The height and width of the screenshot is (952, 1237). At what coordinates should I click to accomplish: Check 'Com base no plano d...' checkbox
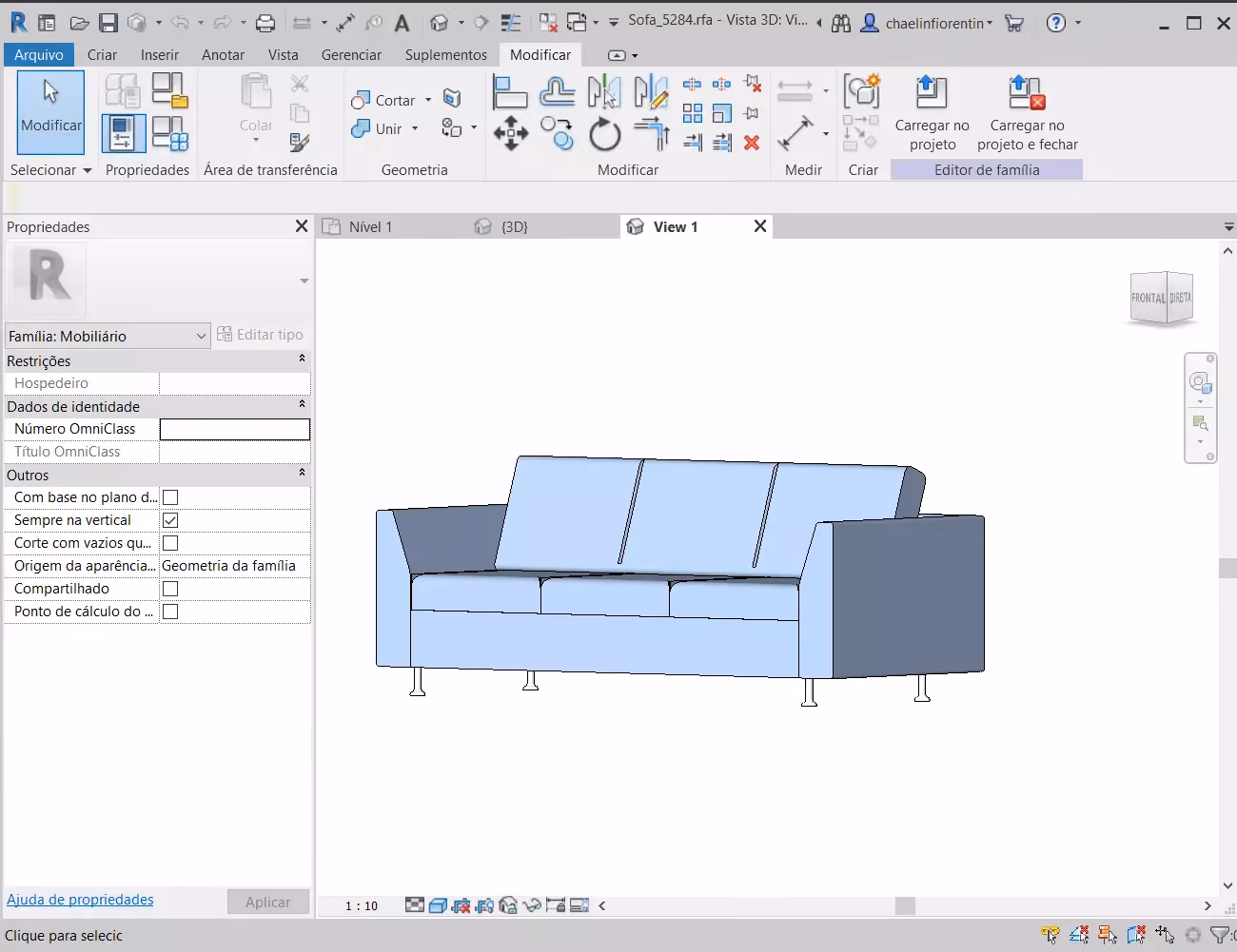point(170,497)
